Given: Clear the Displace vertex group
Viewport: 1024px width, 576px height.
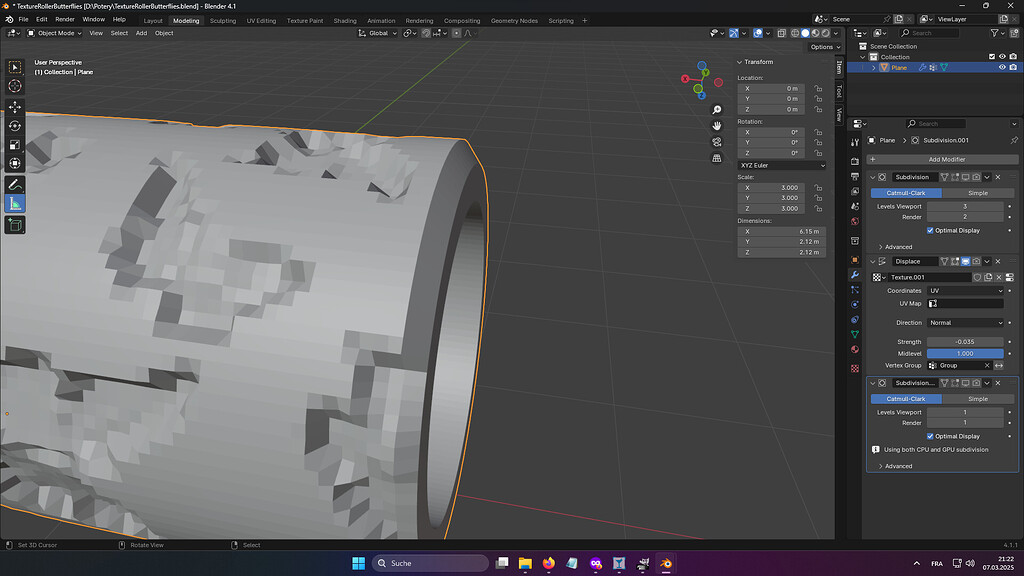Looking at the screenshot, I should (987, 366).
